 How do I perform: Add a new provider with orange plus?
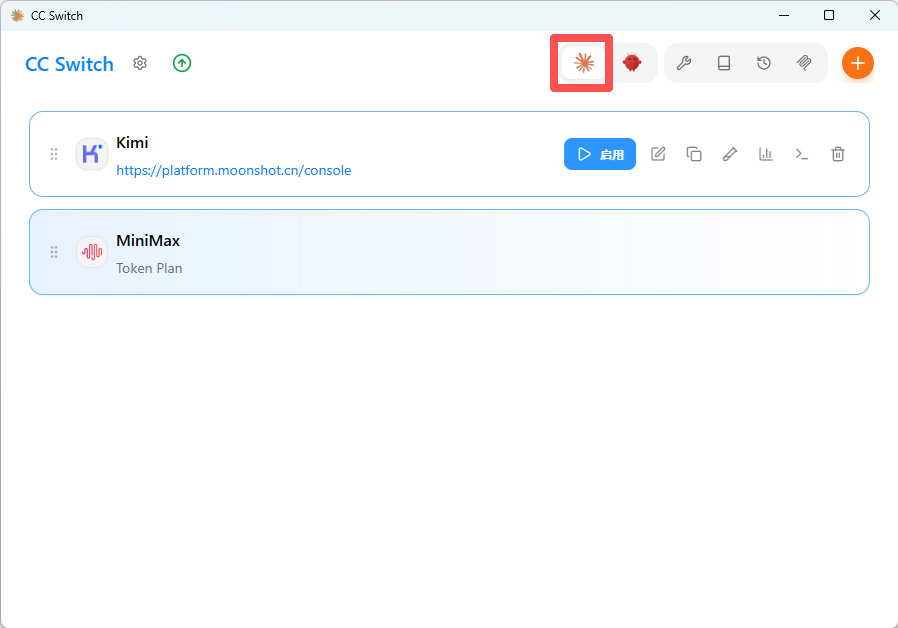(x=857, y=63)
